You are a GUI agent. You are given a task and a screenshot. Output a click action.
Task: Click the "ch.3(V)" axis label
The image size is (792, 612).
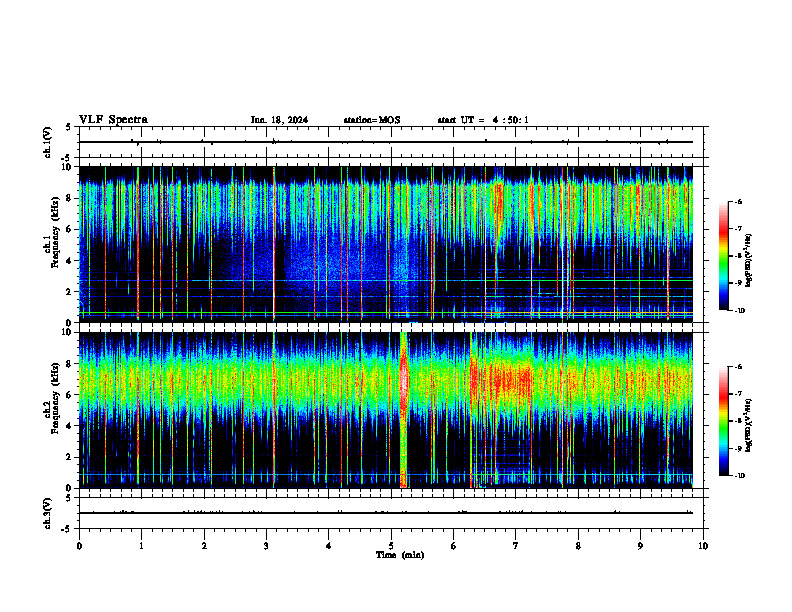[48, 513]
